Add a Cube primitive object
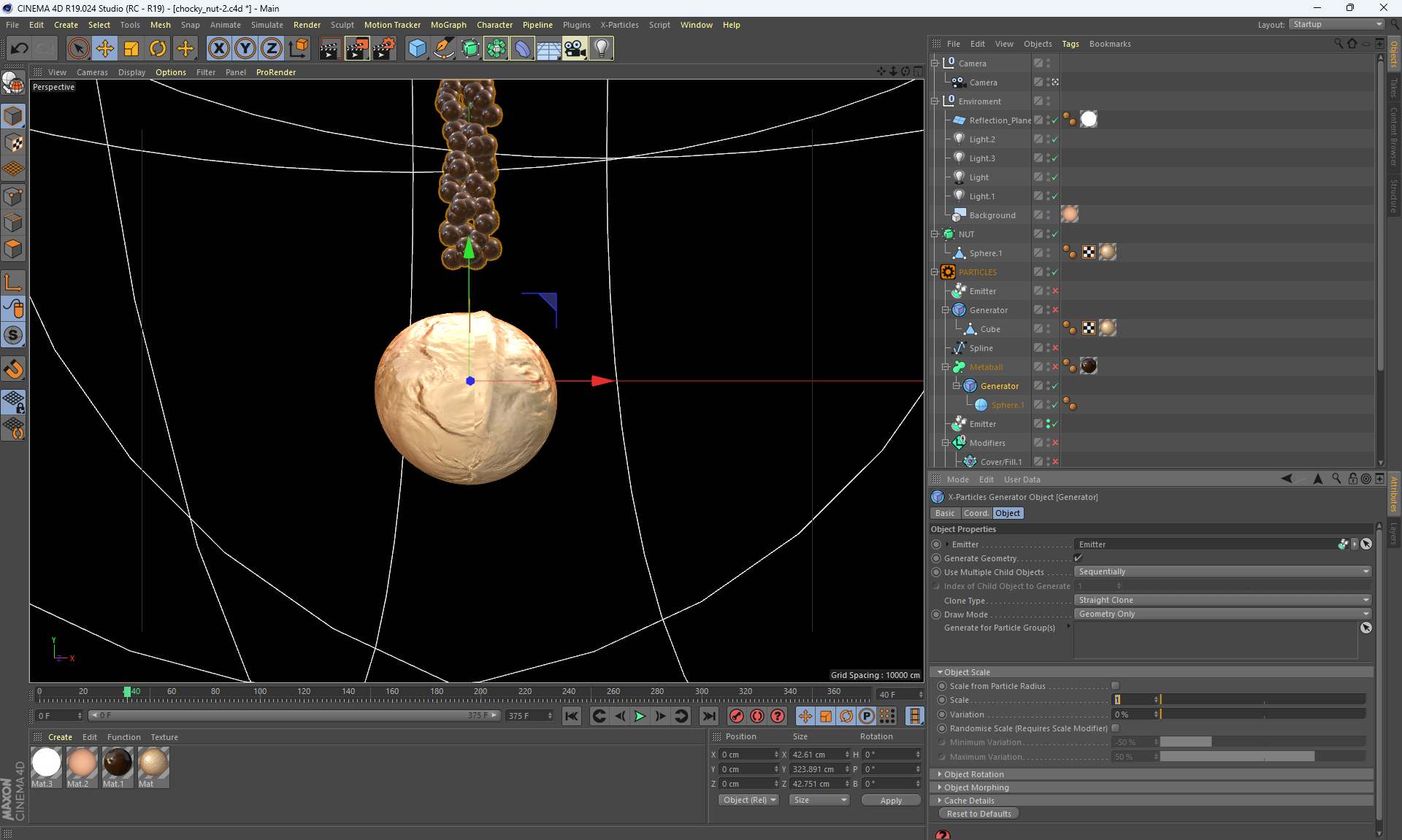 click(417, 49)
